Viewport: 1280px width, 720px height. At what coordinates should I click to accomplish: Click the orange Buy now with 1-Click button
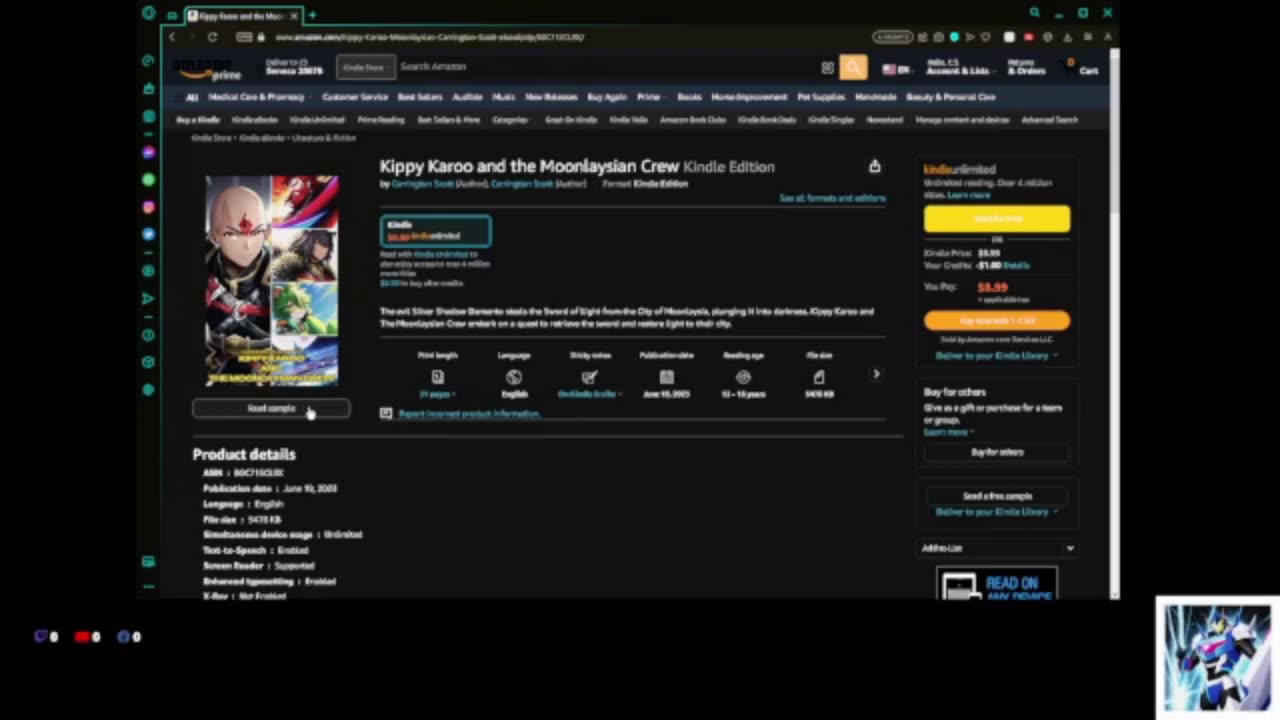coord(997,320)
